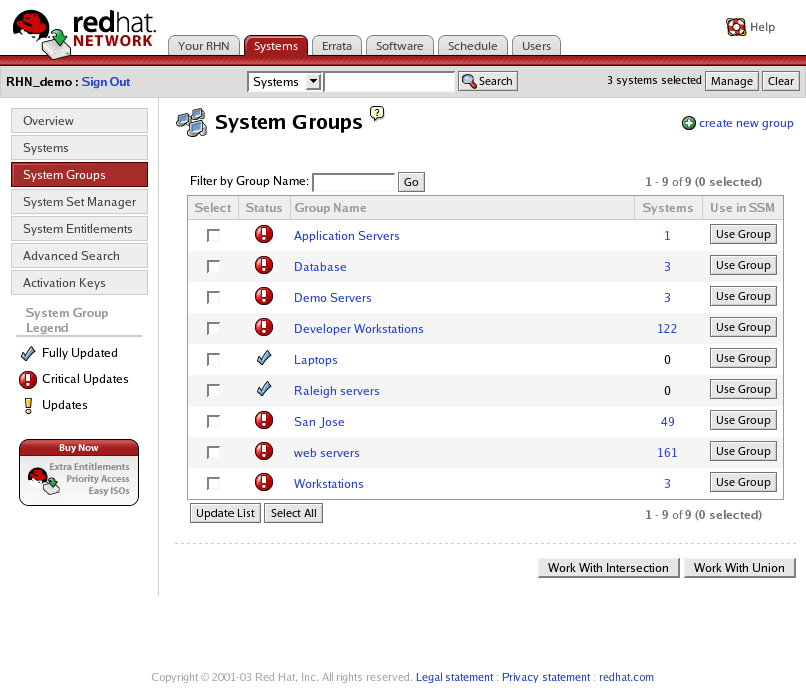806x690 pixels.
Task: Go to Advanced Search in sidebar
Action: click(x=79, y=256)
